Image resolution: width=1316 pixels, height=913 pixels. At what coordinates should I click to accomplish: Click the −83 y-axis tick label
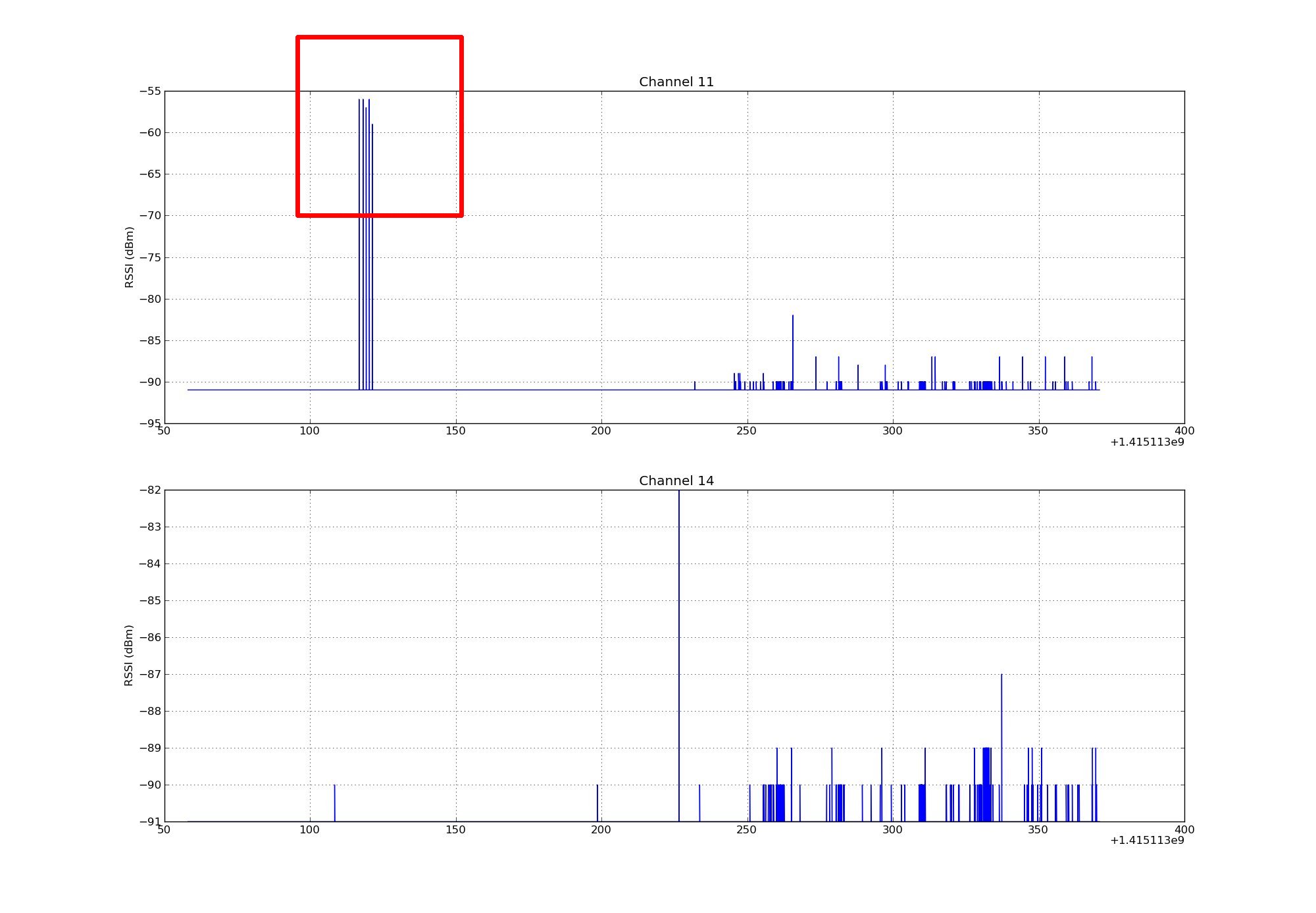pyautogui.click(x=150, y=527)
